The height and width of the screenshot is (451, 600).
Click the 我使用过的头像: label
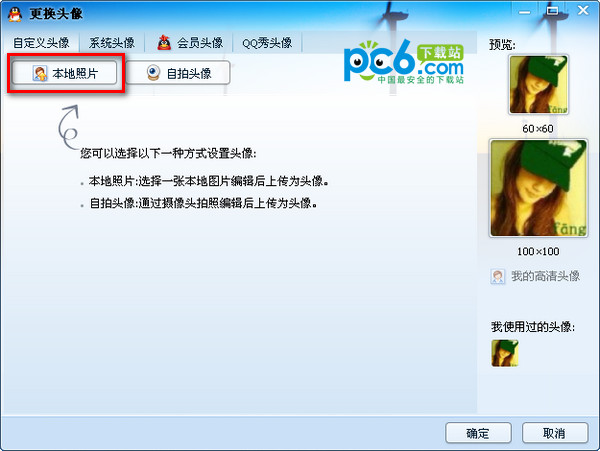point(533,327)
